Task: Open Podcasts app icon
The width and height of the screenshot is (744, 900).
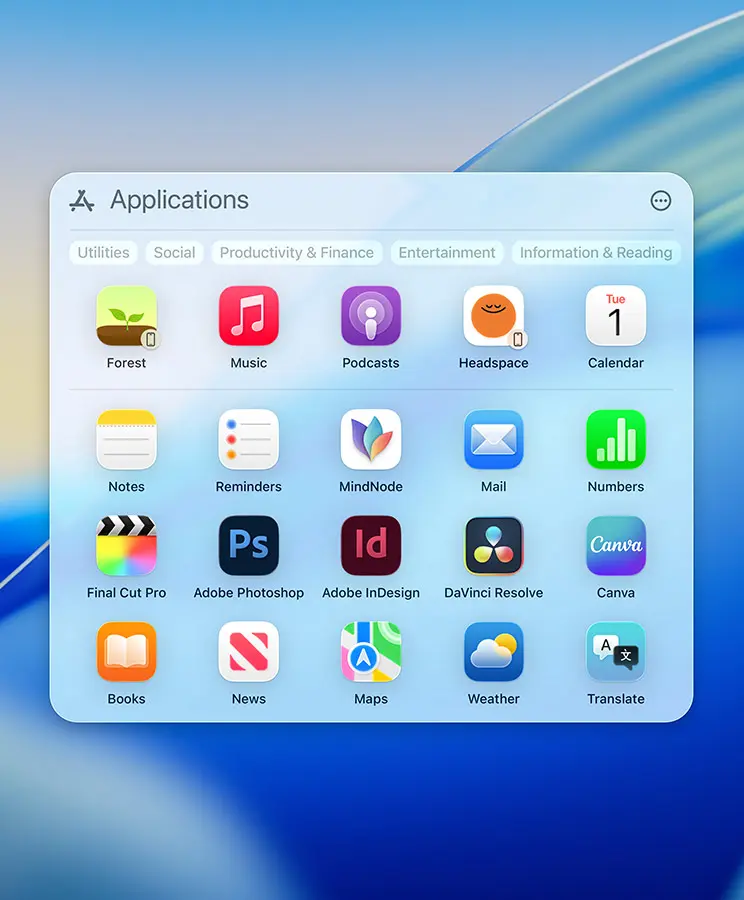Action: [x=371, y=317]
